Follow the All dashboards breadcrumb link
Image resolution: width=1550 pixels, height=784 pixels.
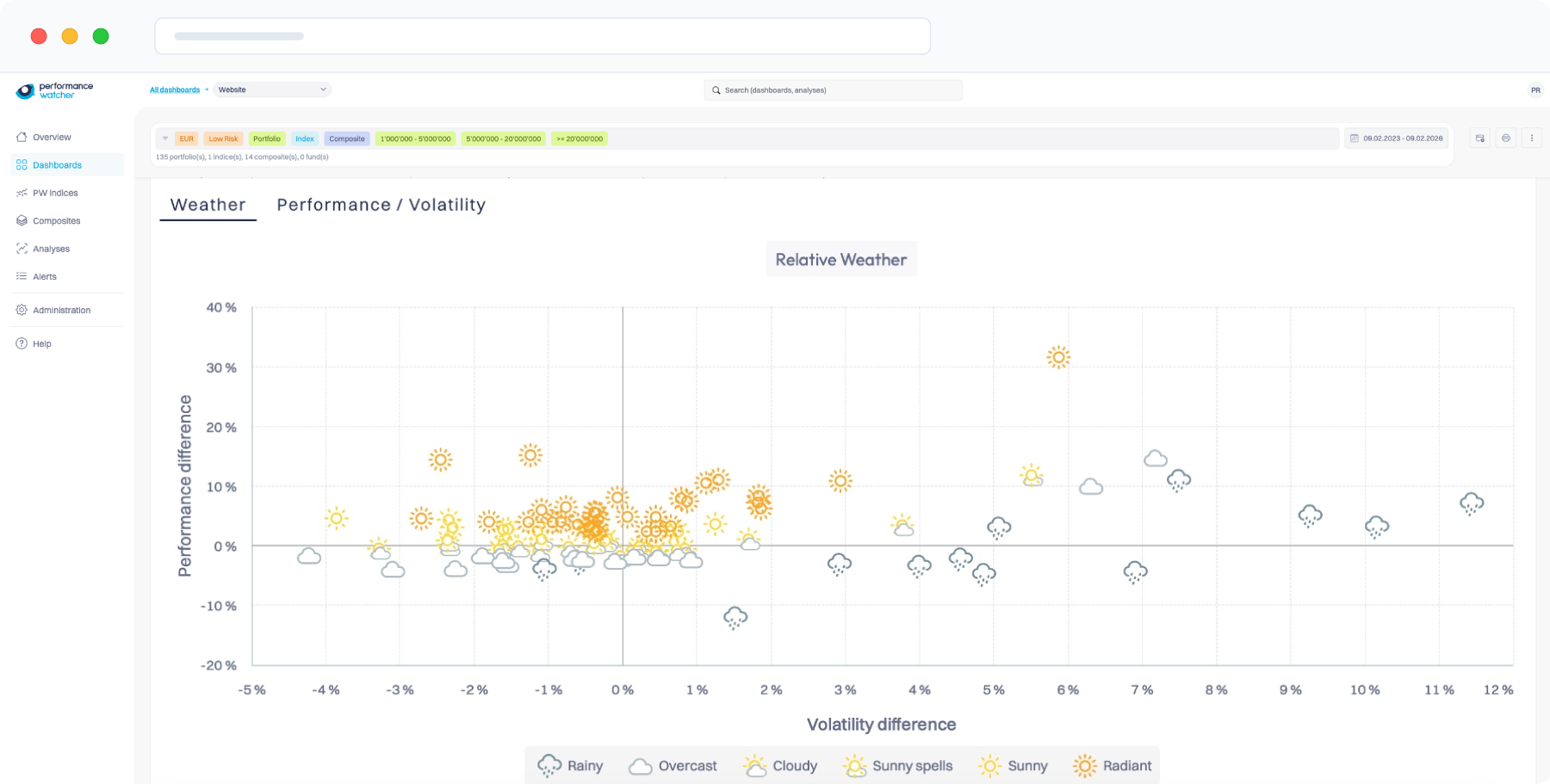(x=175, y=90)
